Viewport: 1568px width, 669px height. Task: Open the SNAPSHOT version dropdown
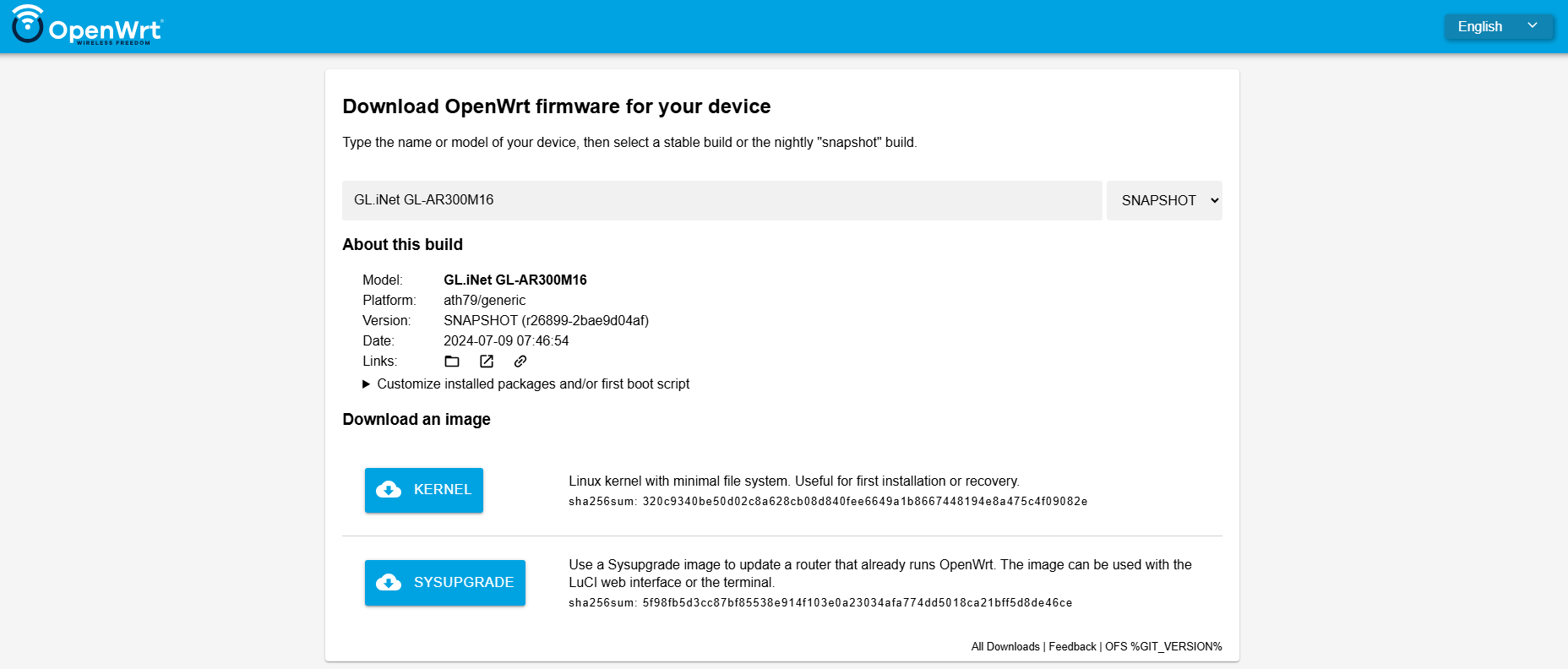coord(1163,200)
